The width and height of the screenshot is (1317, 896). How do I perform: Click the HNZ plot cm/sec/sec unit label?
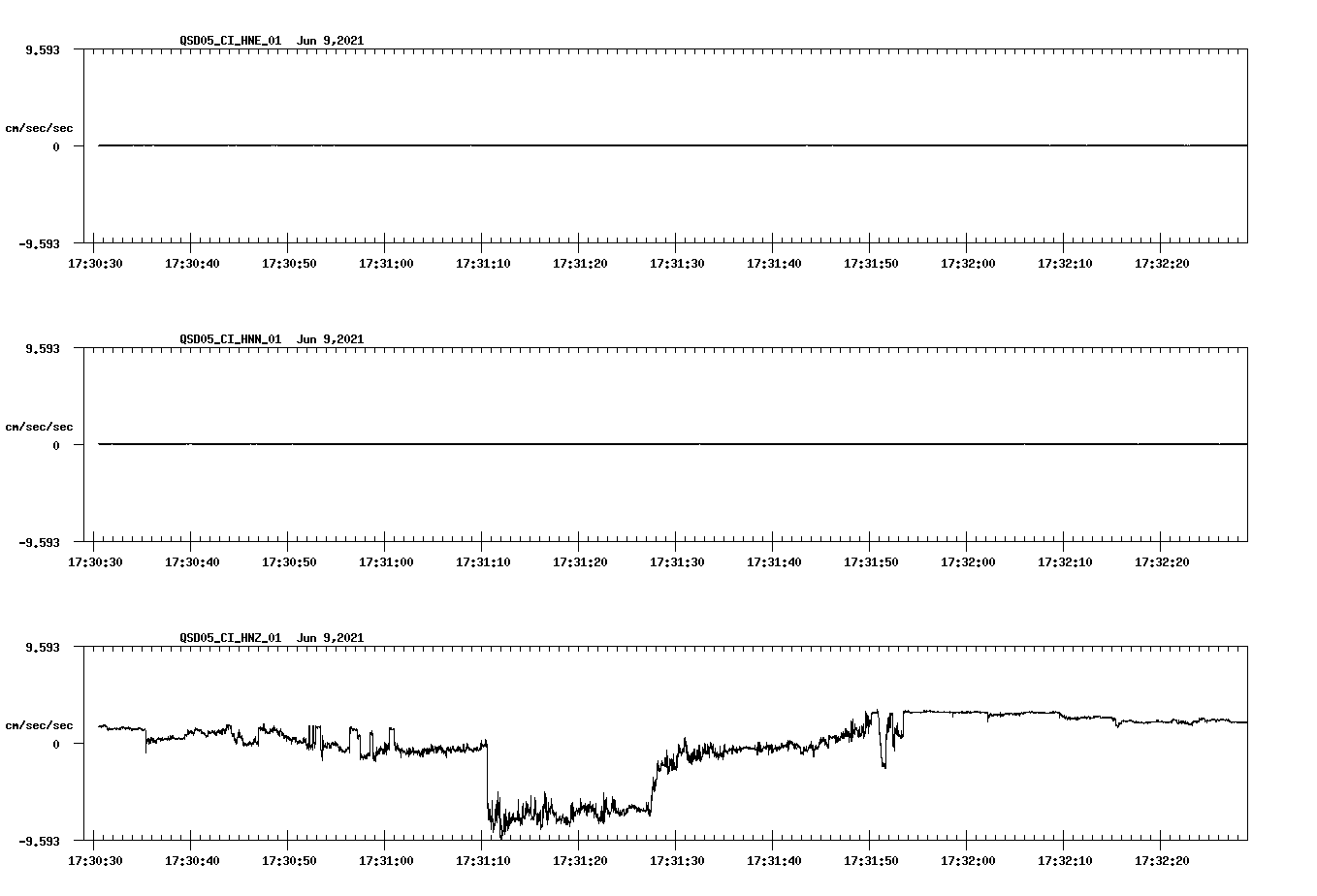click(x=39, y=725)
